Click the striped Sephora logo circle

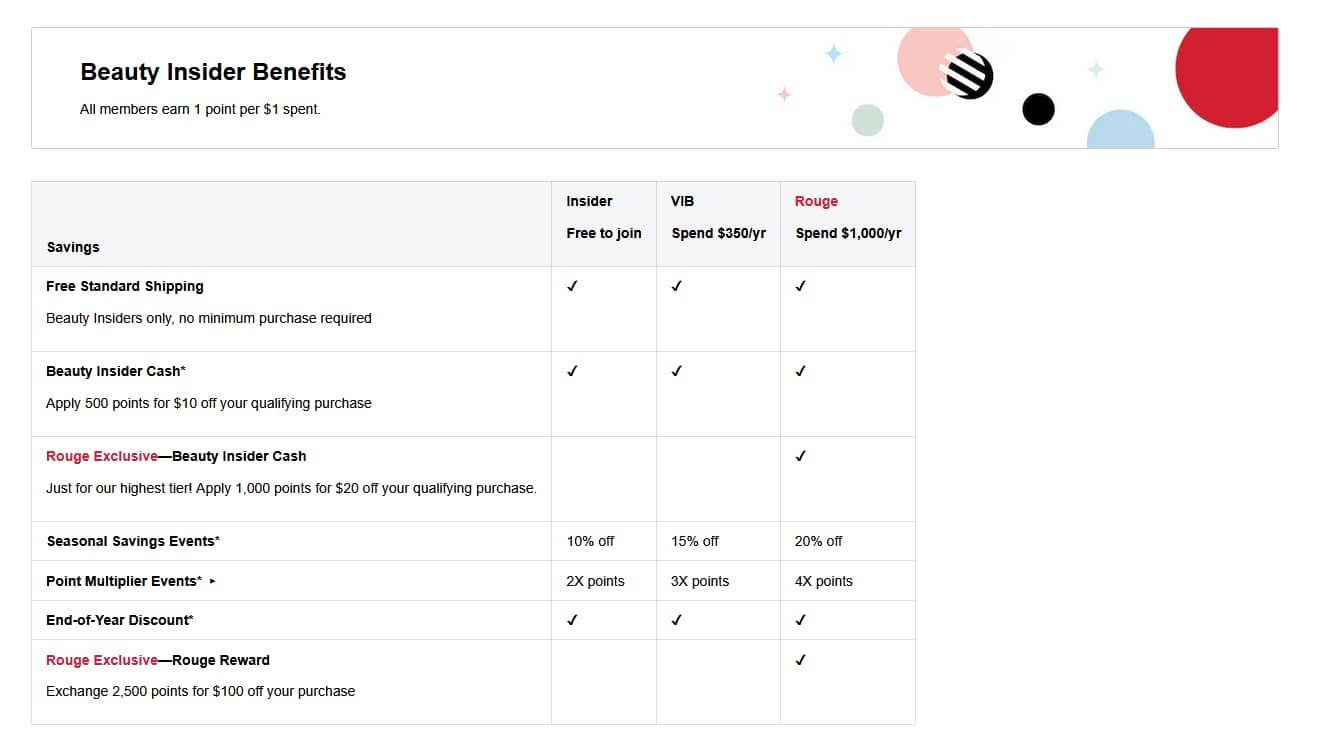point(968,75)
